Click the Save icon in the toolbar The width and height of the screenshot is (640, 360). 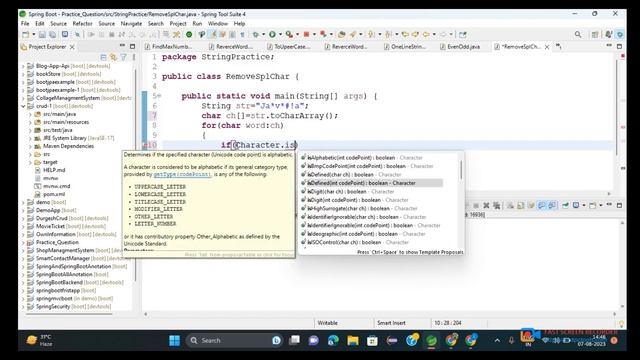pyautogui.click(x=42, y=35)
